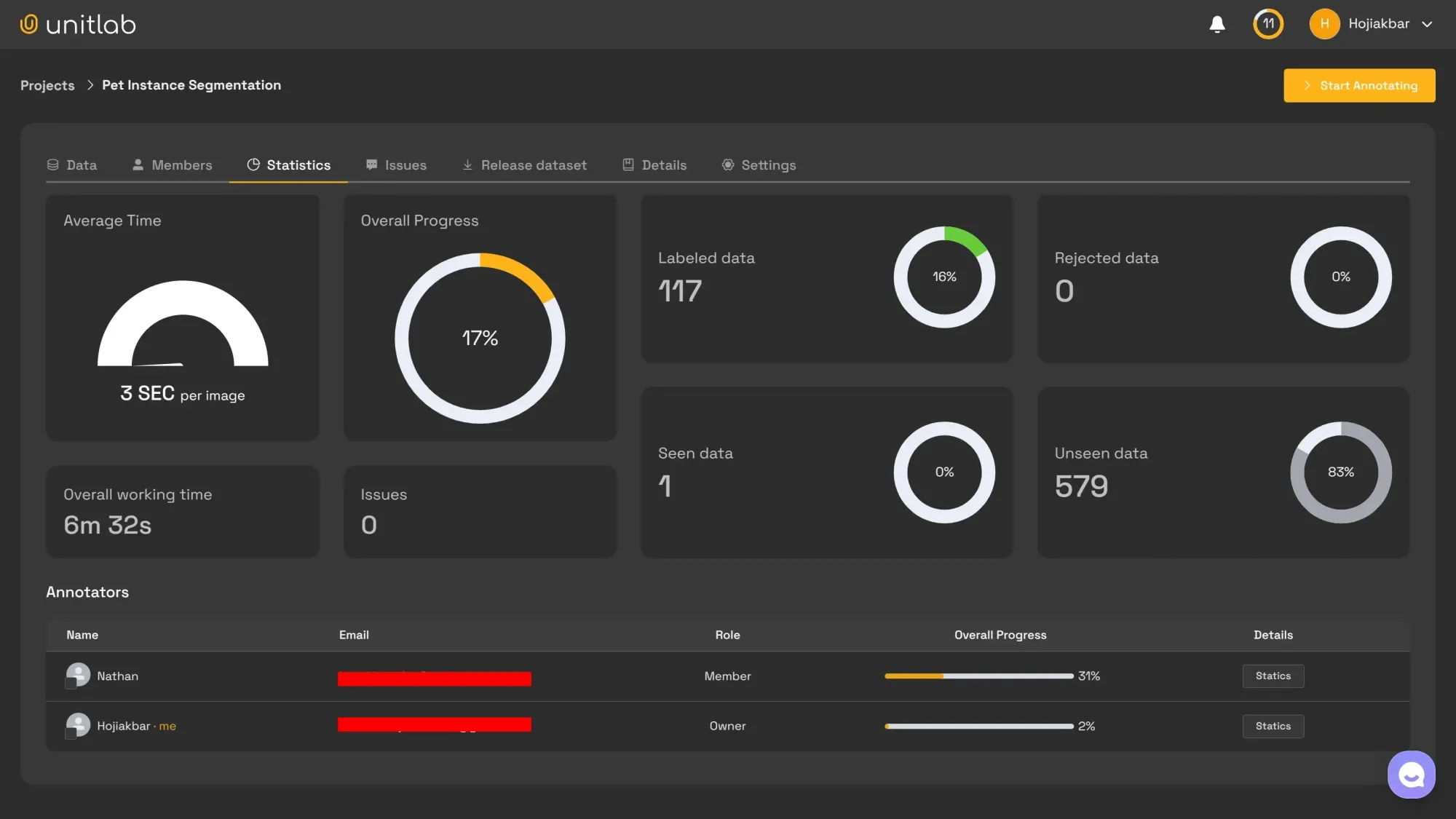Expand the Start Annotating arrow
This screenshot has height=819, width=1456.
(x=1307, y=85)
